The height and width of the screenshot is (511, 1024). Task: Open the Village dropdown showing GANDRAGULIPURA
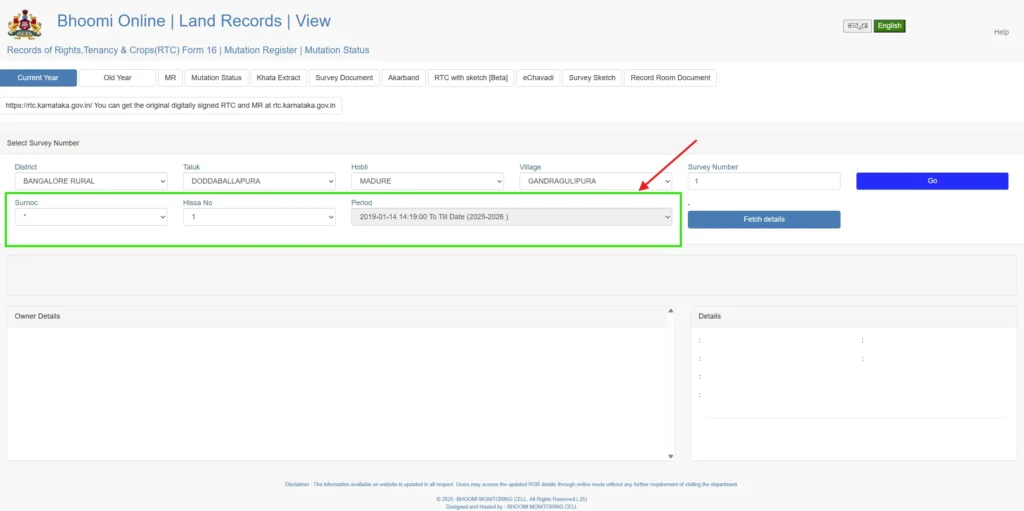(x=595, y=181)
